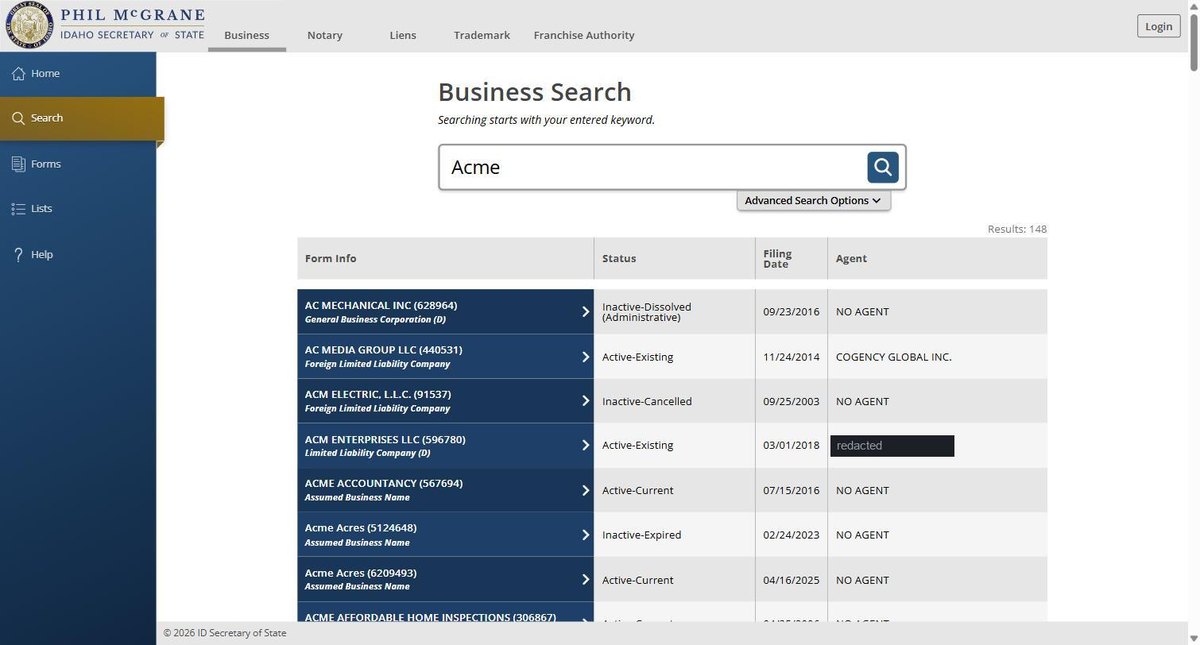Viewport: 1200px width, 645px height.
Task: Click the Phil McGrane Secretary of State title
Action: point(132,25)
